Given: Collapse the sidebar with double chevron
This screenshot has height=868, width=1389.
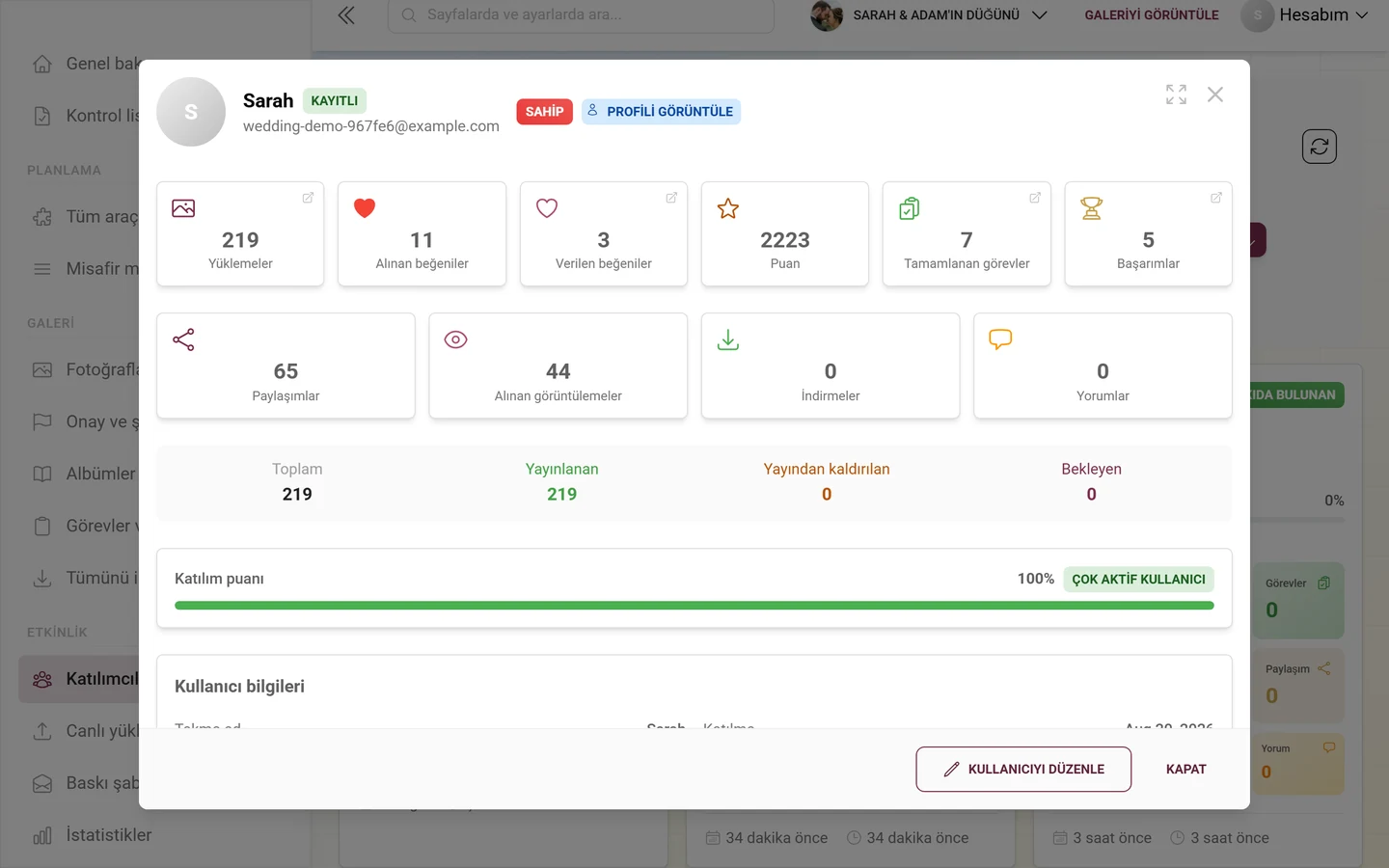Looking at the screenshot, I should (346, 15).
